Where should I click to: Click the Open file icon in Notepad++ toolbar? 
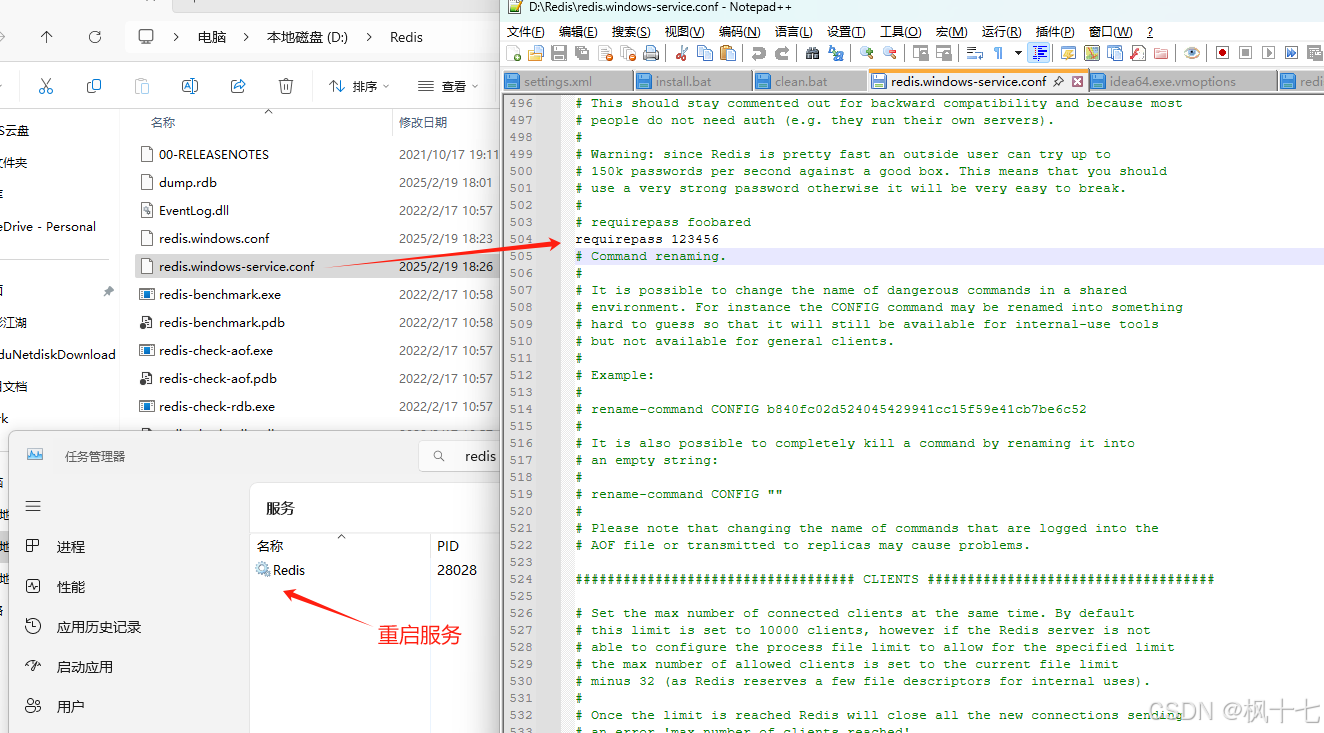click(x=535, y=53)
